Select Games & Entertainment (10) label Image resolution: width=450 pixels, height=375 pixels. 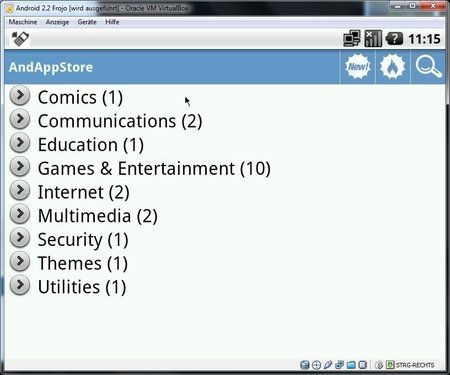pyautogui.click(x=154, y=169)
